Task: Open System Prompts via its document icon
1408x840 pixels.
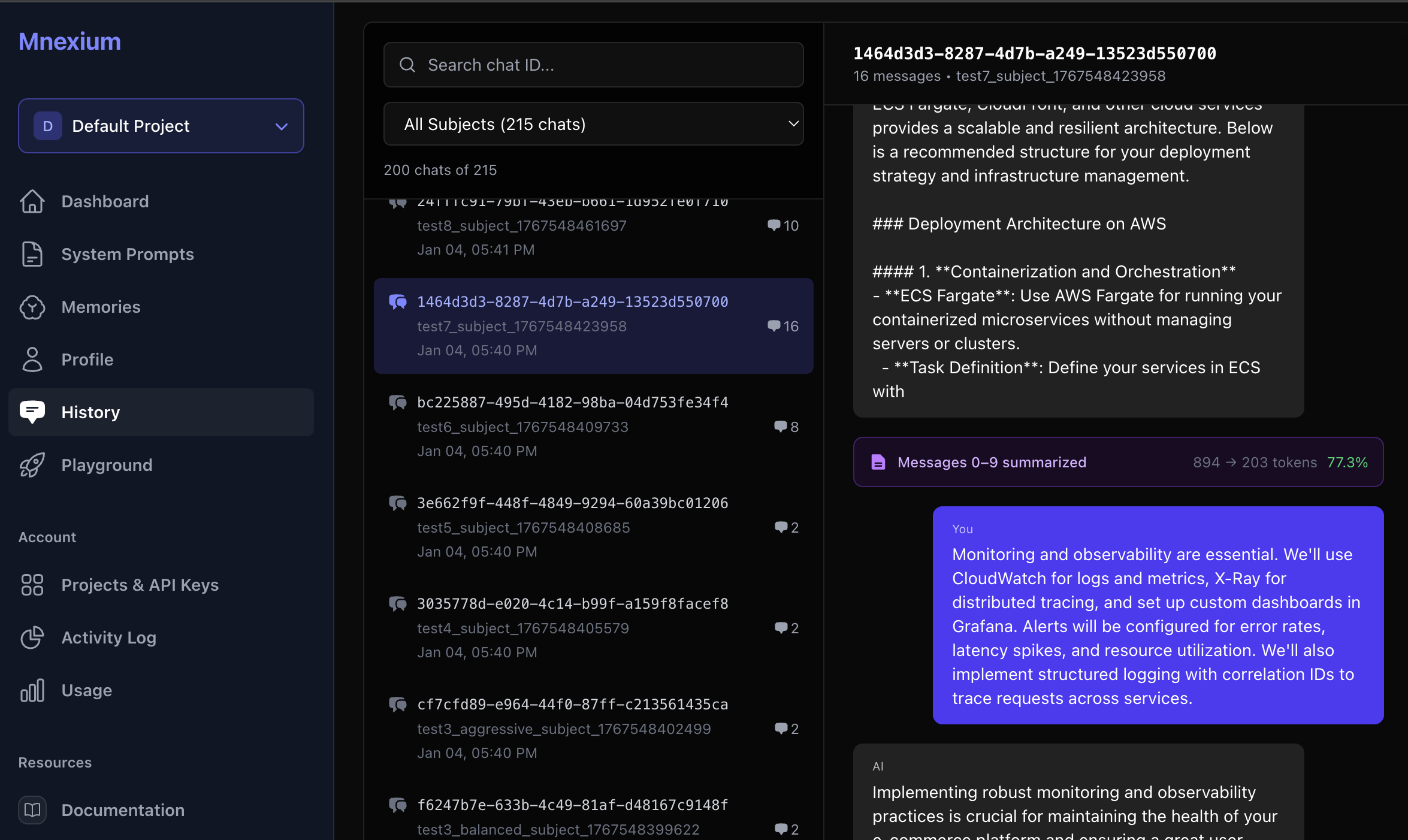Action: tap(33, 254)
